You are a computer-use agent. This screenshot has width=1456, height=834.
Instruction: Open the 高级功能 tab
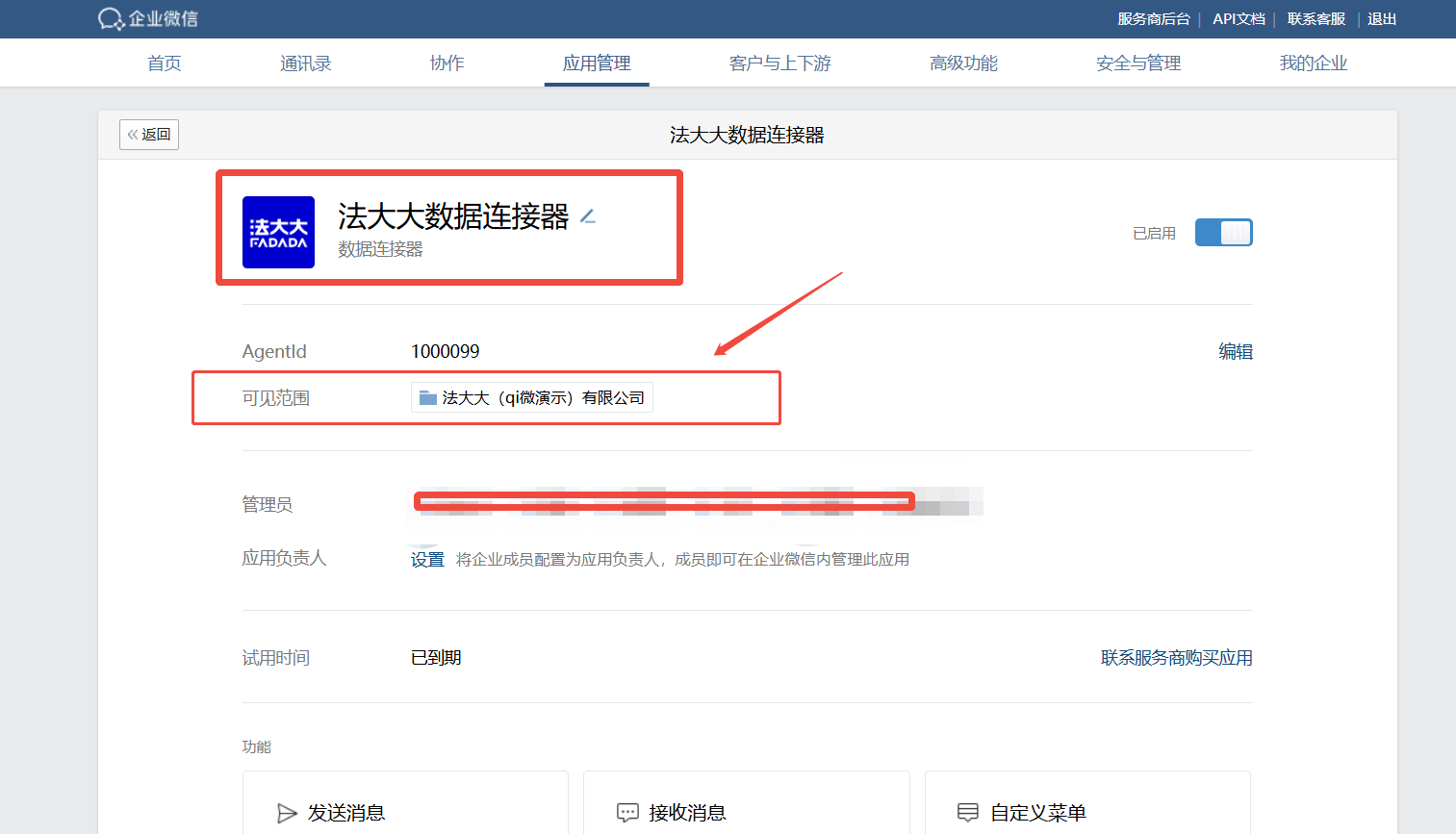click(x=963, y=63)
